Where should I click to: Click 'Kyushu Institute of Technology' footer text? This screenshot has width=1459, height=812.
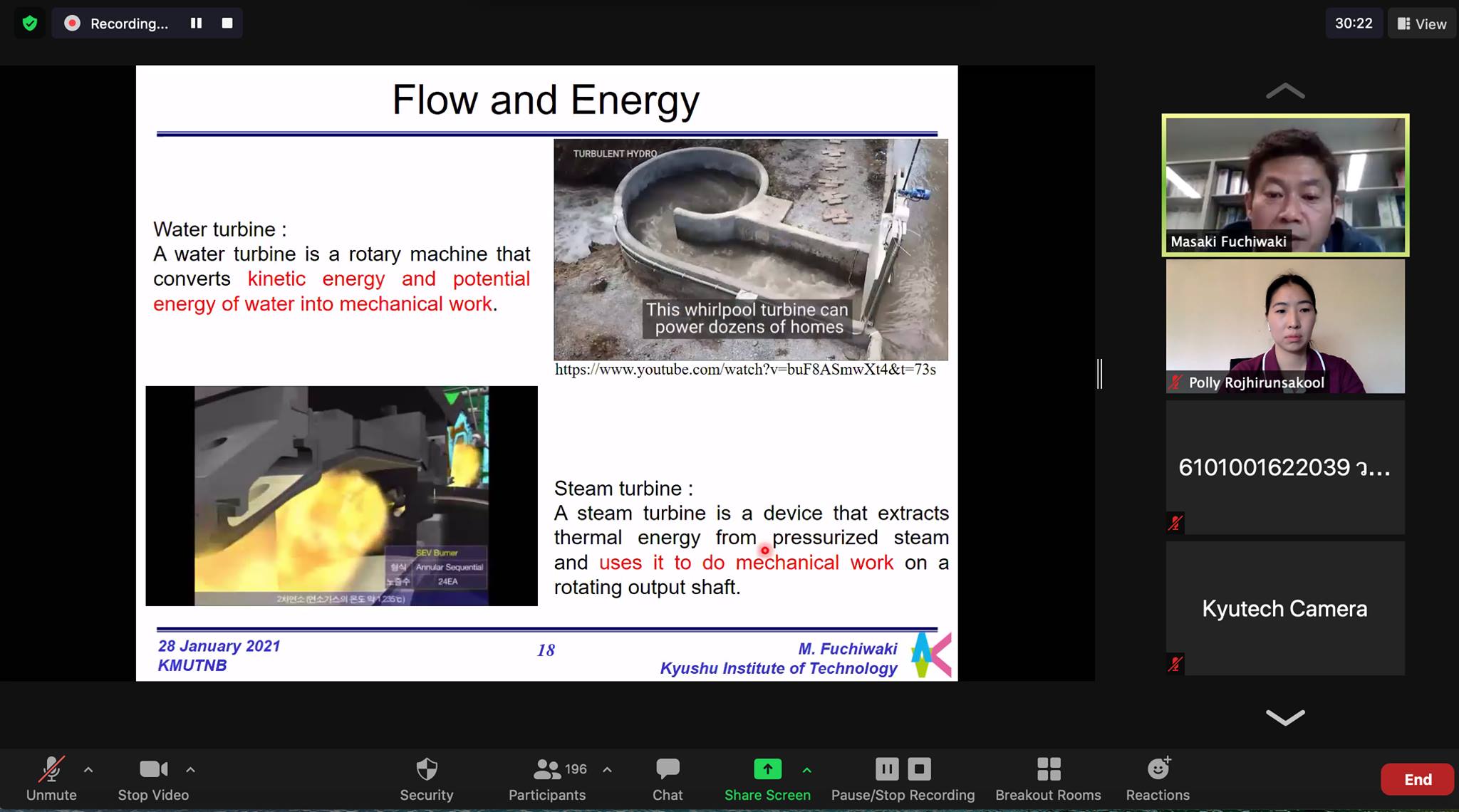(779, 668)
